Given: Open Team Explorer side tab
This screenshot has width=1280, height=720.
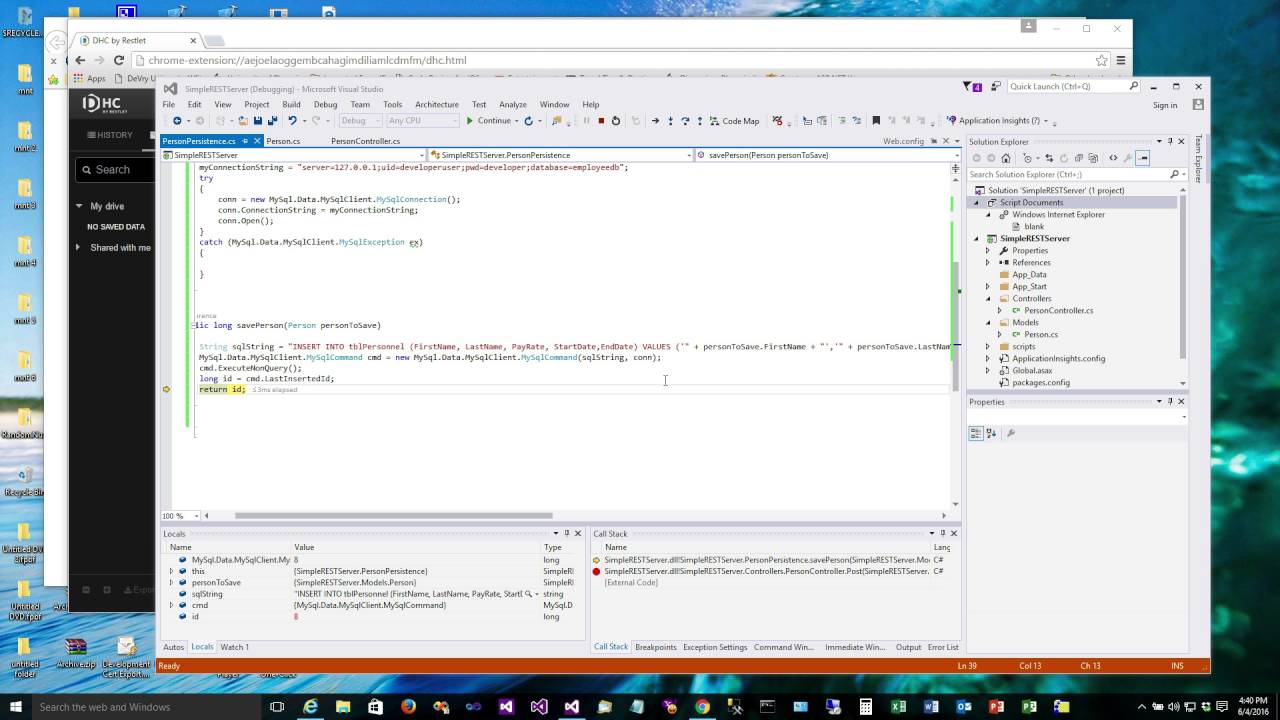Looking at the screenshot, I should click(x=1198, y=159).
